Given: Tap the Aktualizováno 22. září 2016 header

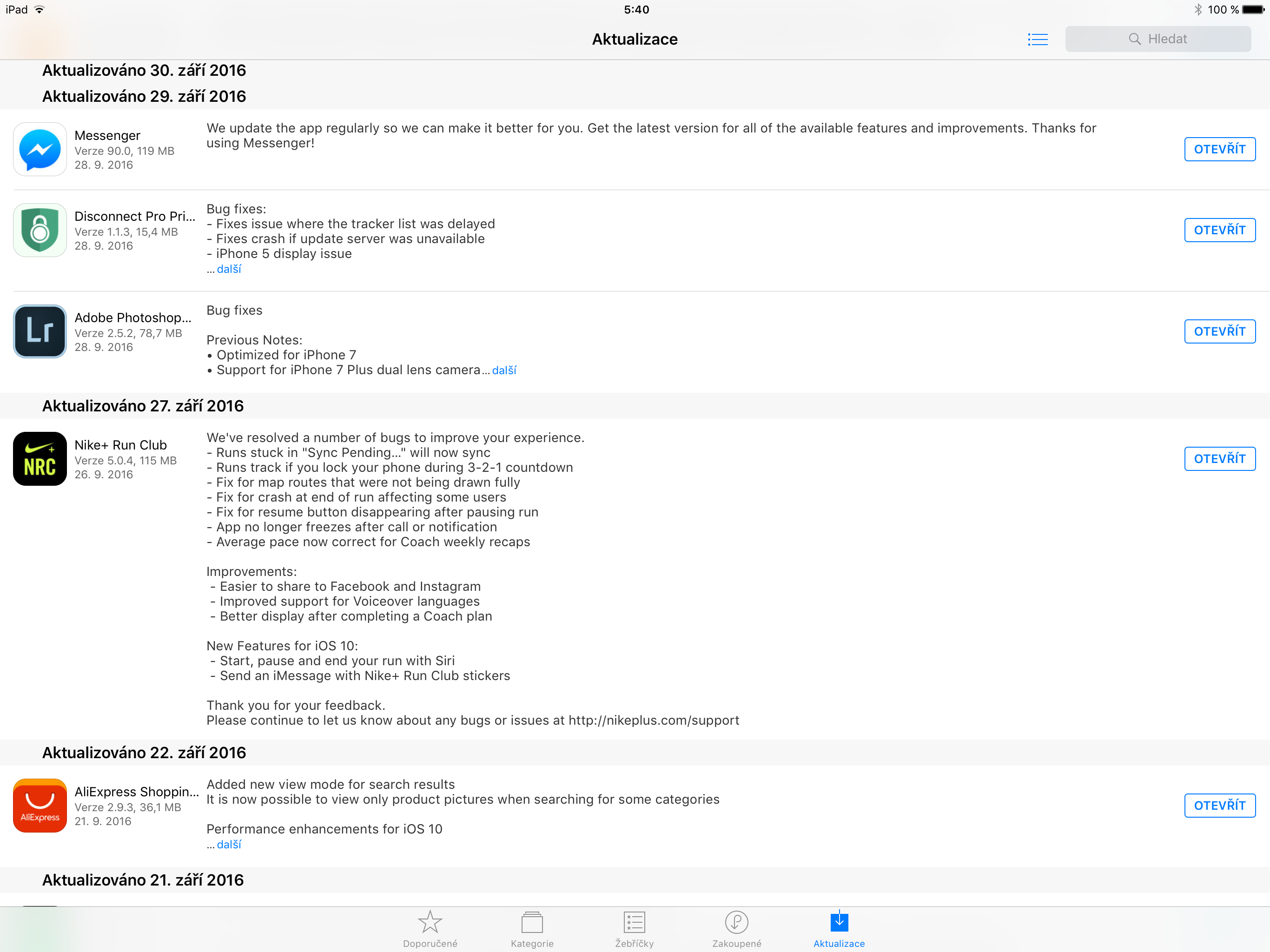Looking at the screenshot, I should 144,753.
